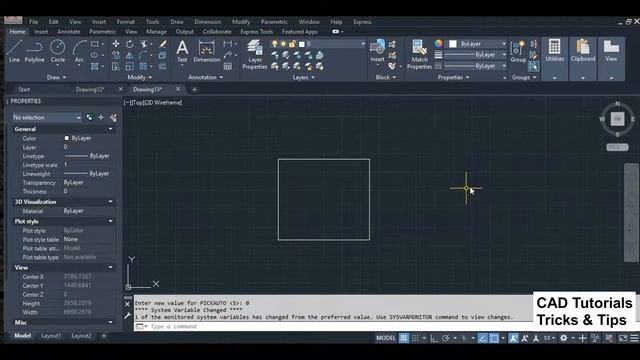
Task: Select the Polyline tool
Action: point(35,51)
